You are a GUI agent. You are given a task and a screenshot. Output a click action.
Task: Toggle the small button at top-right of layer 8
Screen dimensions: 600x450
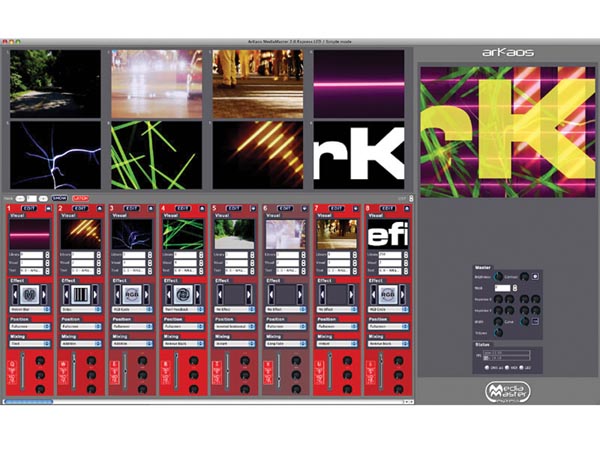pos(407,209)
